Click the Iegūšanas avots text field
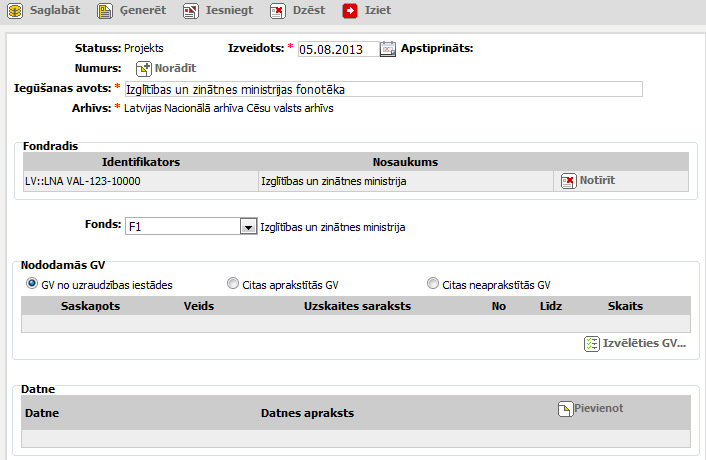Screen dimensions: 706x460 pos(381,89)
